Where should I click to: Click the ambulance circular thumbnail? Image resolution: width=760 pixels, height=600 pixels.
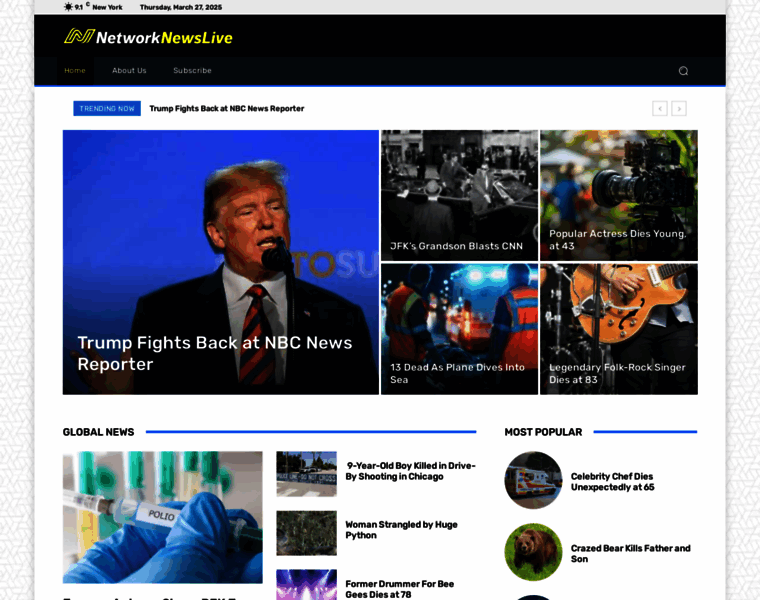[533, 480]
